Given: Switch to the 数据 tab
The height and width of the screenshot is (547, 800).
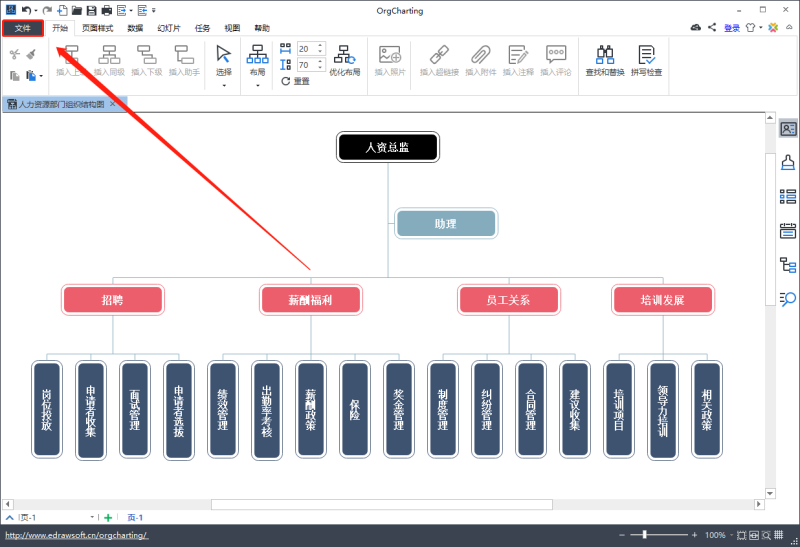Looking at the screenshot, I should pos(135,28).
